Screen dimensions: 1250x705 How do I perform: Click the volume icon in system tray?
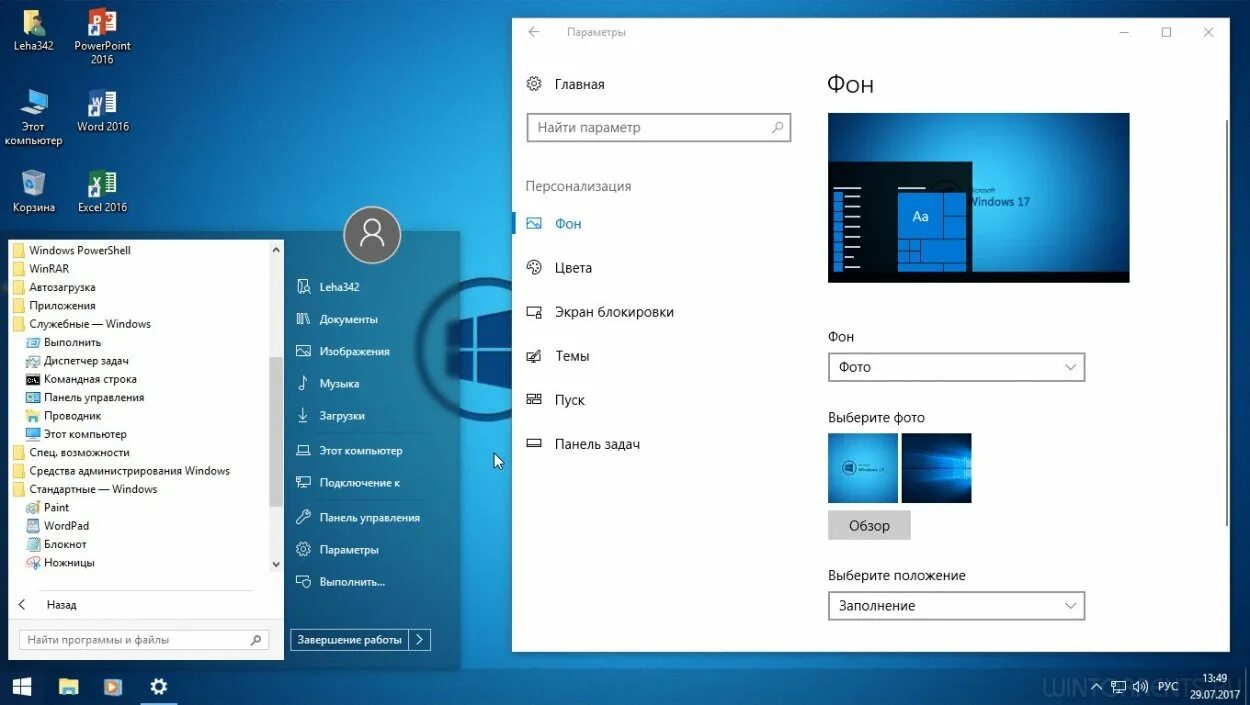[x=1141, y=687]
